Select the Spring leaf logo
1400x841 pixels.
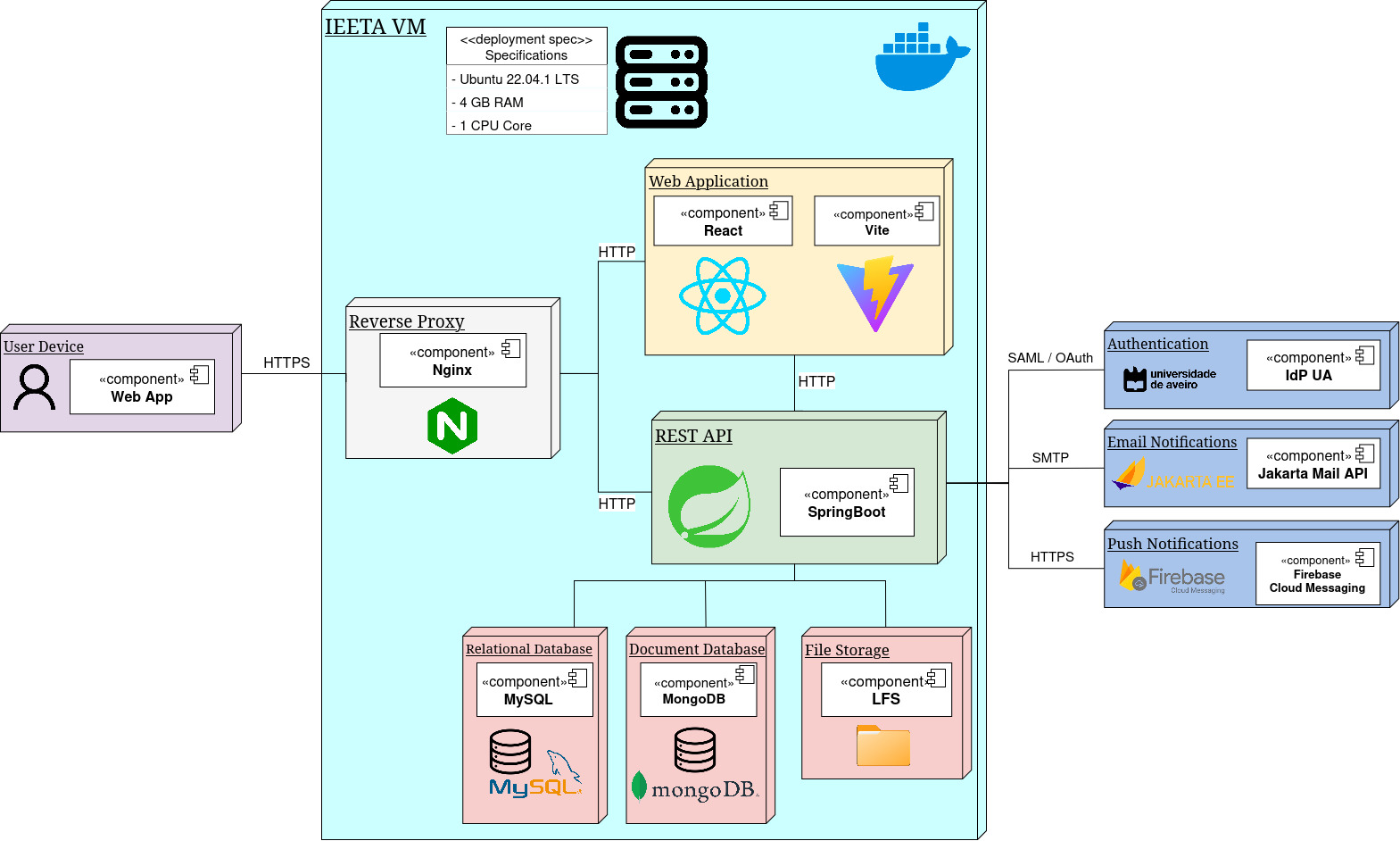[x=709, y=506]
